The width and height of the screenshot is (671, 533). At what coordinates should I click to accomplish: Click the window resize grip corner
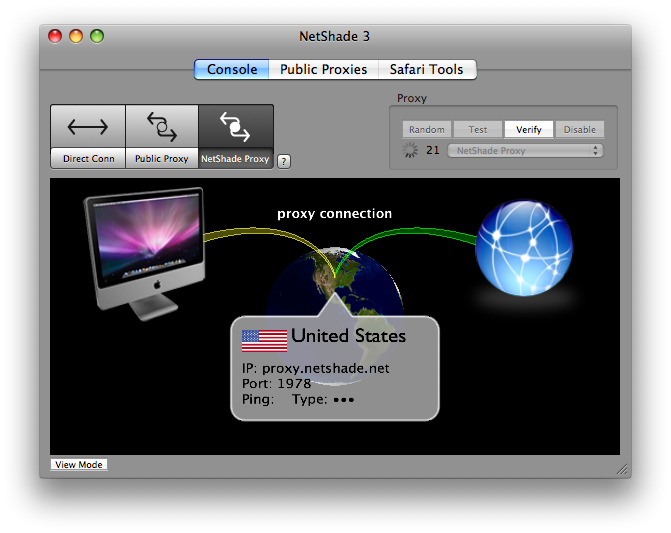[622, 469]
